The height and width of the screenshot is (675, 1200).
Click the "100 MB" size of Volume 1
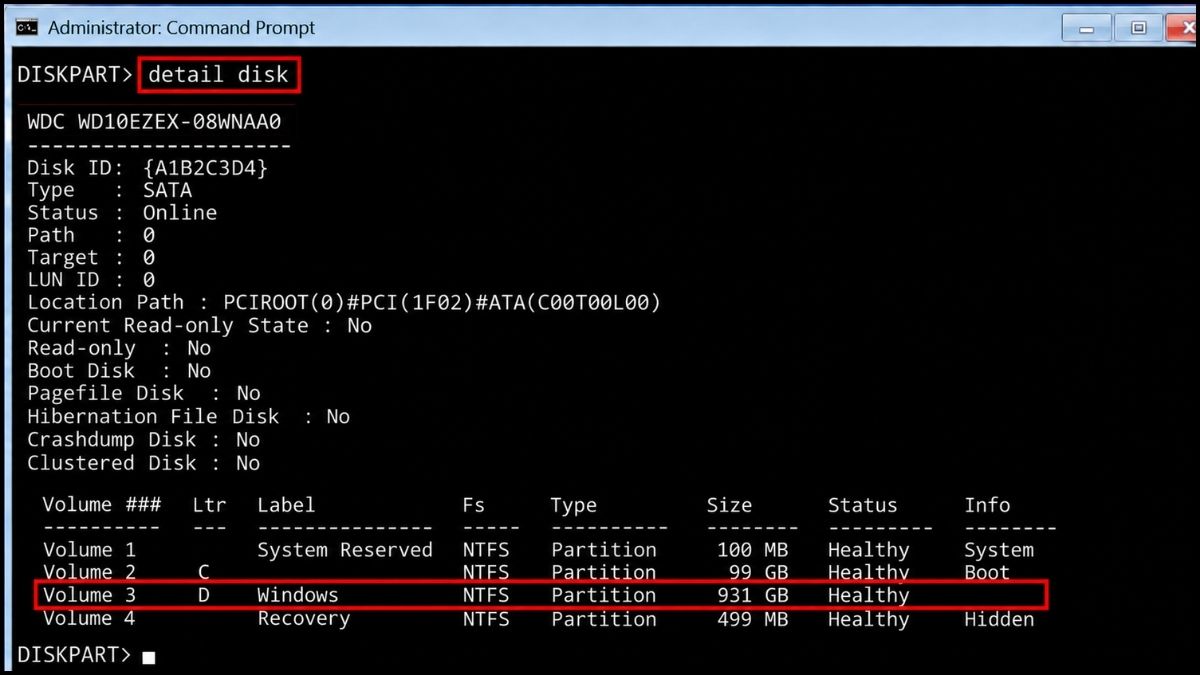tap(752, 550)
